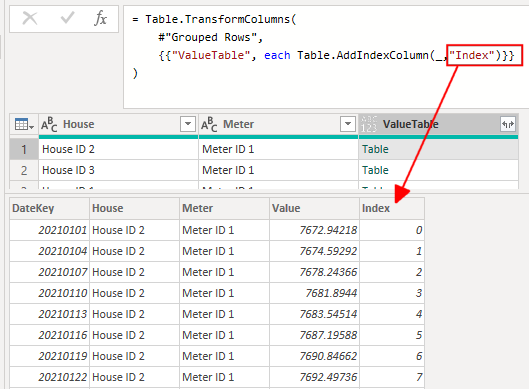Viewport: 529px width, 389px height.
Task: Click the DateKey preview column header
Action: tap(50, 209)
